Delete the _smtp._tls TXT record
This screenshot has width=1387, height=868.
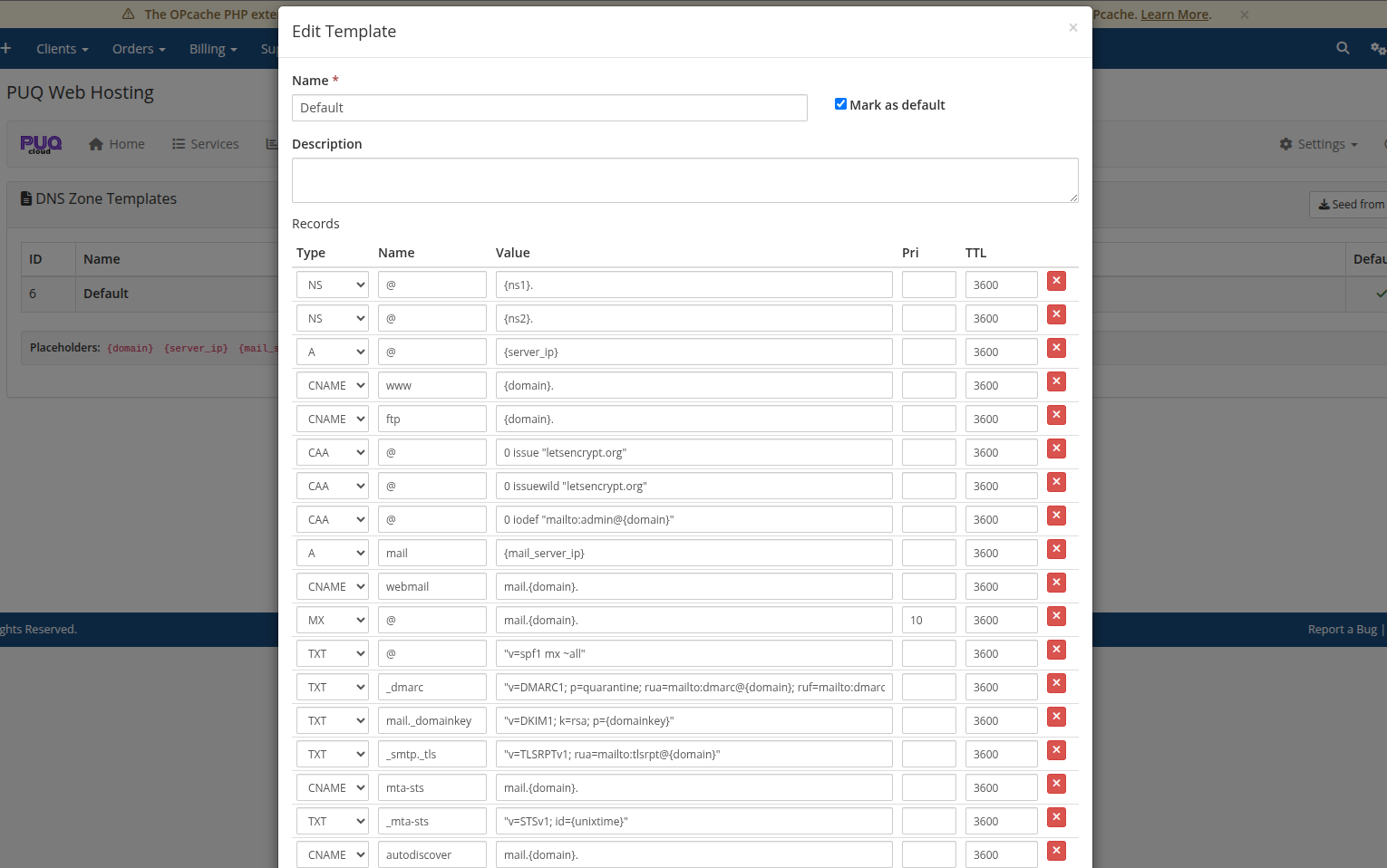(x=1056, y=750)
